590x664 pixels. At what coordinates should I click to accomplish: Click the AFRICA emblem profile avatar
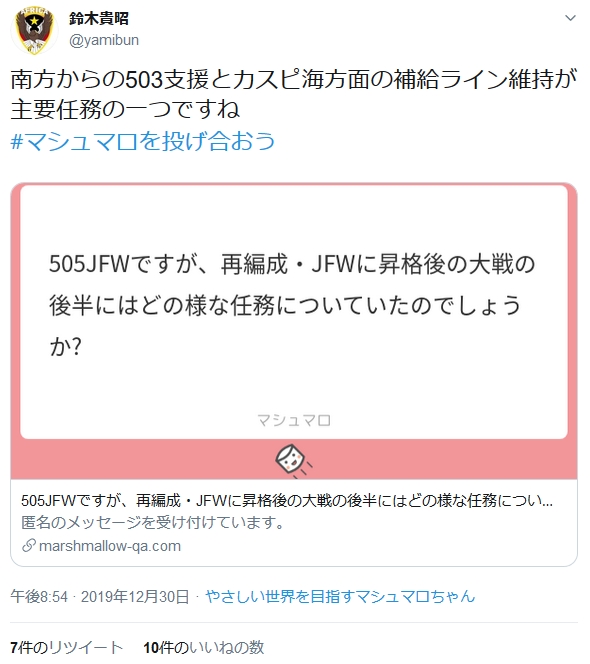click(34, 30)
